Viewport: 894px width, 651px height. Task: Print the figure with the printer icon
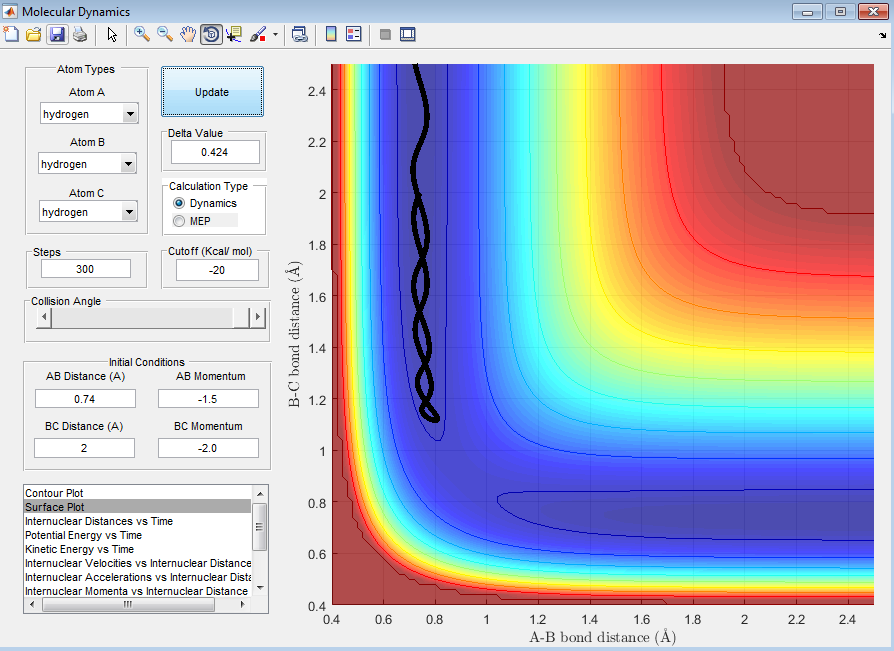point(79,34)
